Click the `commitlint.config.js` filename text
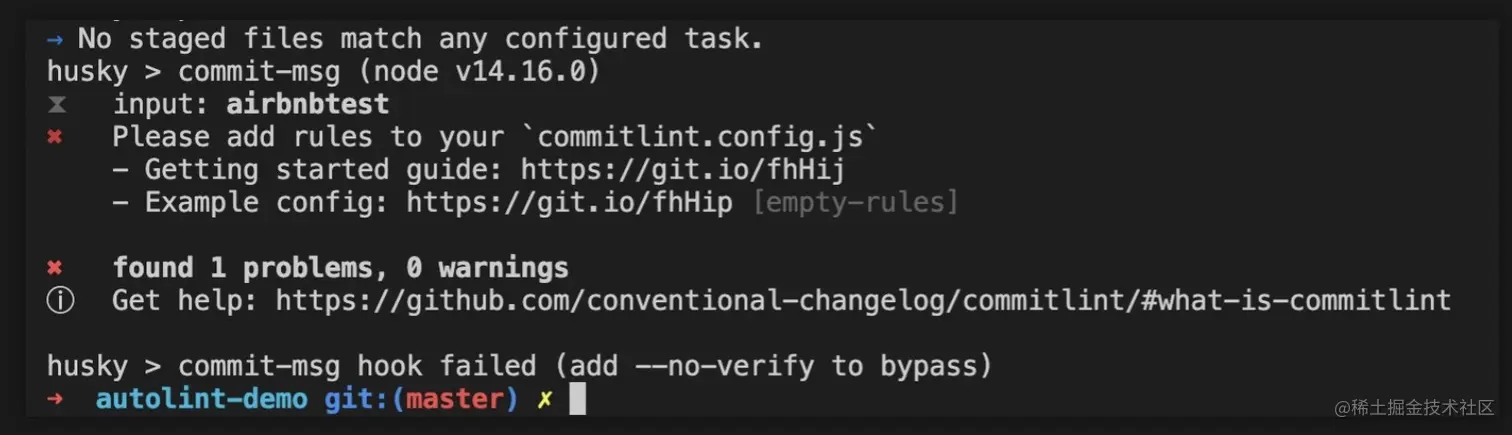Viewport: 1512px width, 435px height. pyautogui.click(x=684, y=137)
